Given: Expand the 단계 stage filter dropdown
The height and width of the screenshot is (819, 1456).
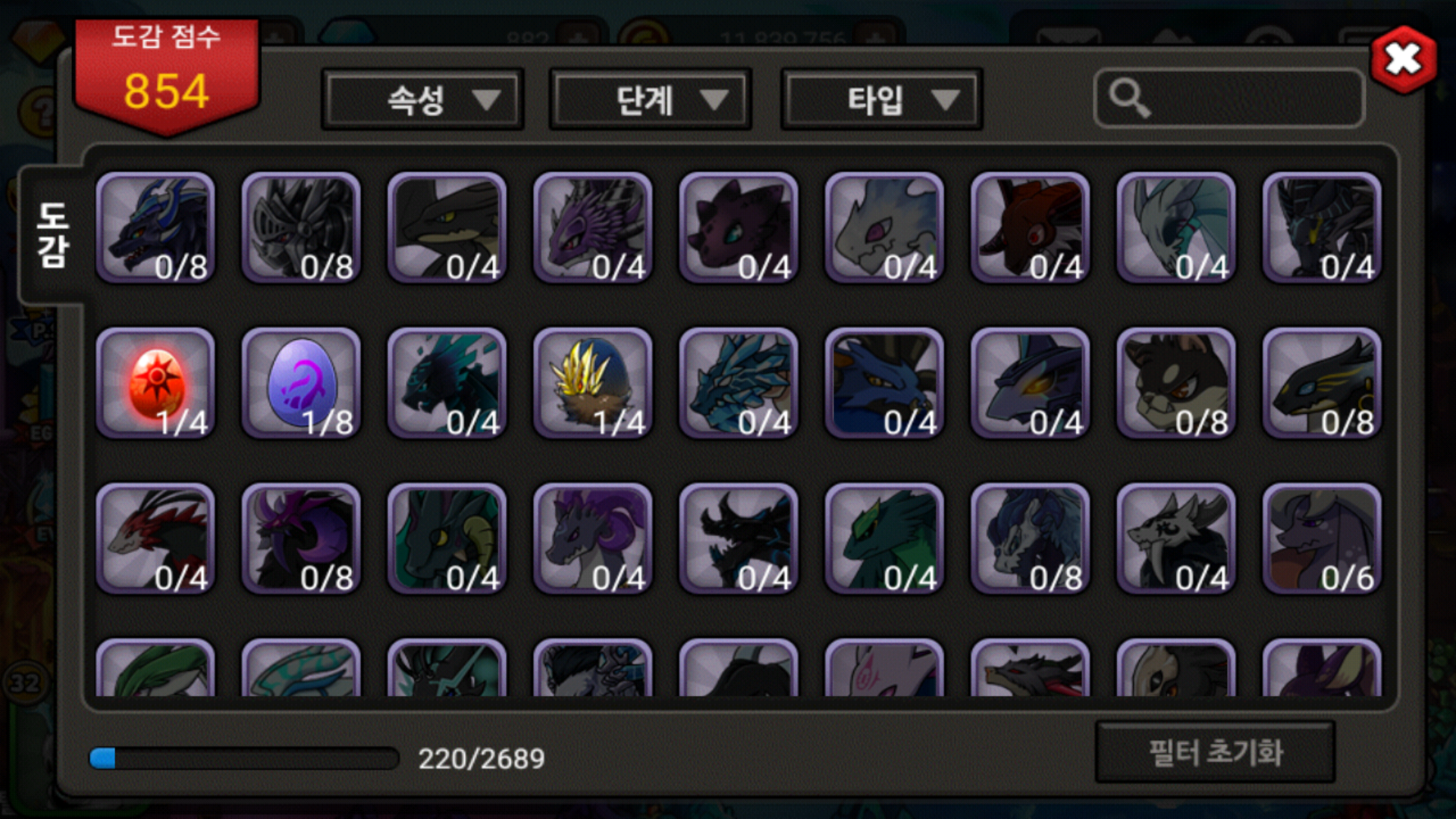Looking at the screenshot, I should coord(651,99).
